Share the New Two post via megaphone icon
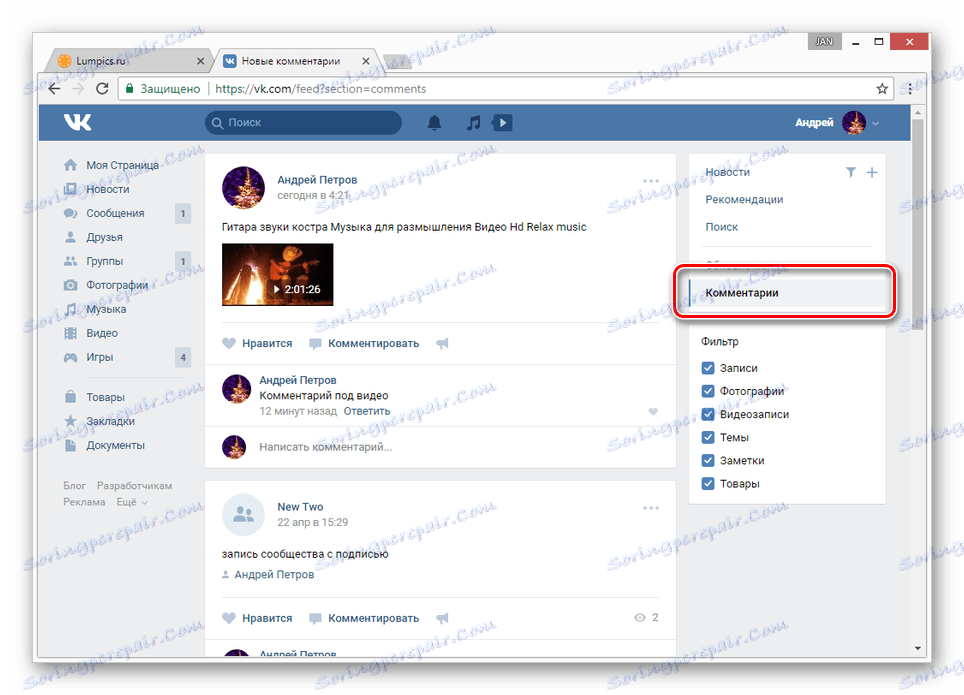The height and width of the screenshot is (695, 964). (442, 618)
